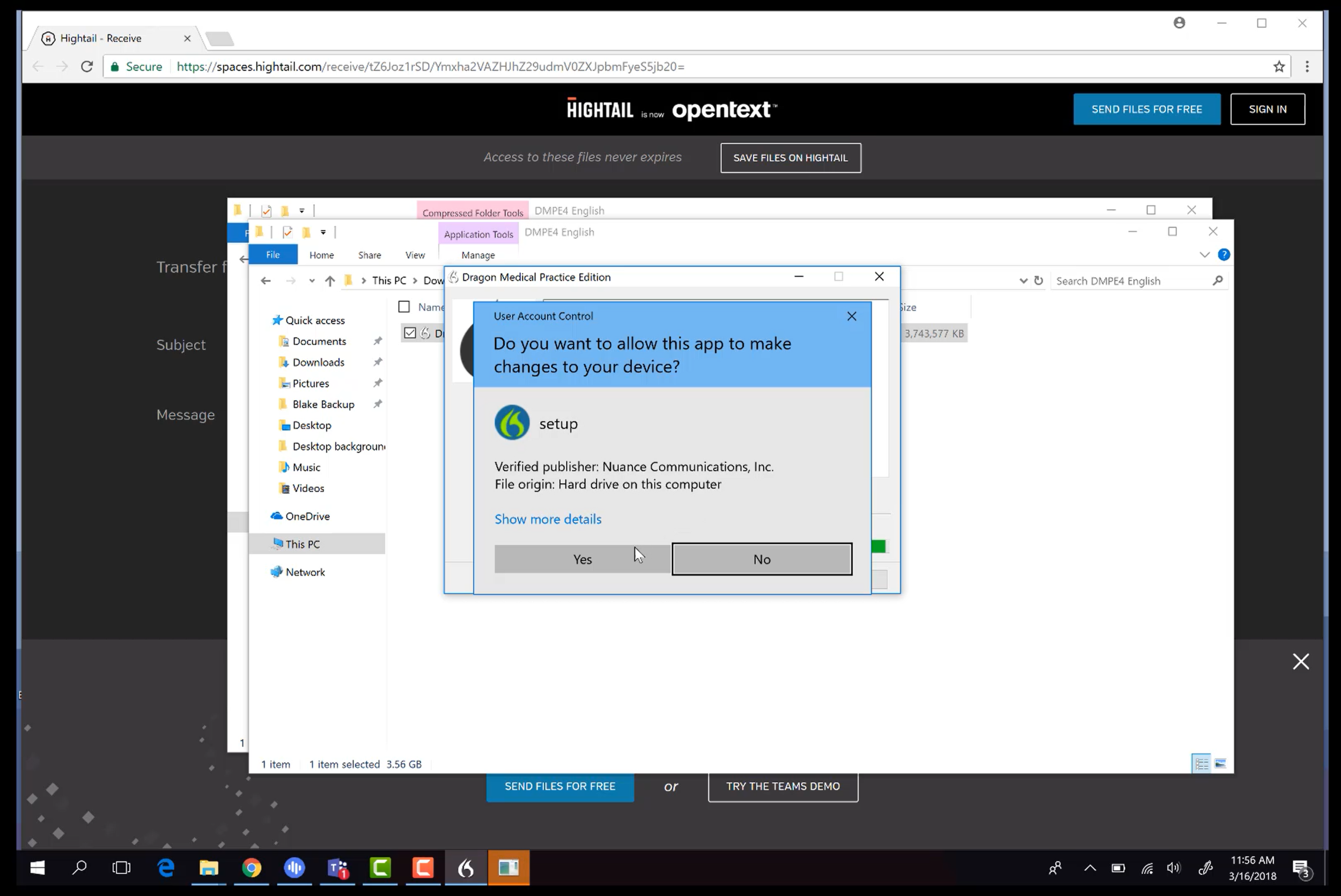The width and height of the screenshot is (1341, 896).
Task: Open Action Center notifications icon
Action: point(1302,869)
